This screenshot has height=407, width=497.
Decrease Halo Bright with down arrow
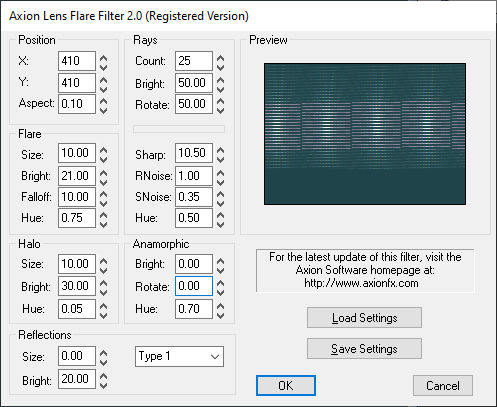point(104,292)
